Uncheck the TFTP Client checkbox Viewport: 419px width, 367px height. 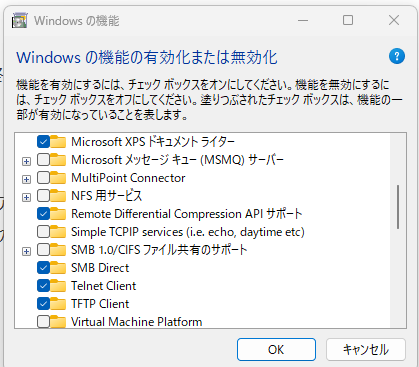coord(43,304)
